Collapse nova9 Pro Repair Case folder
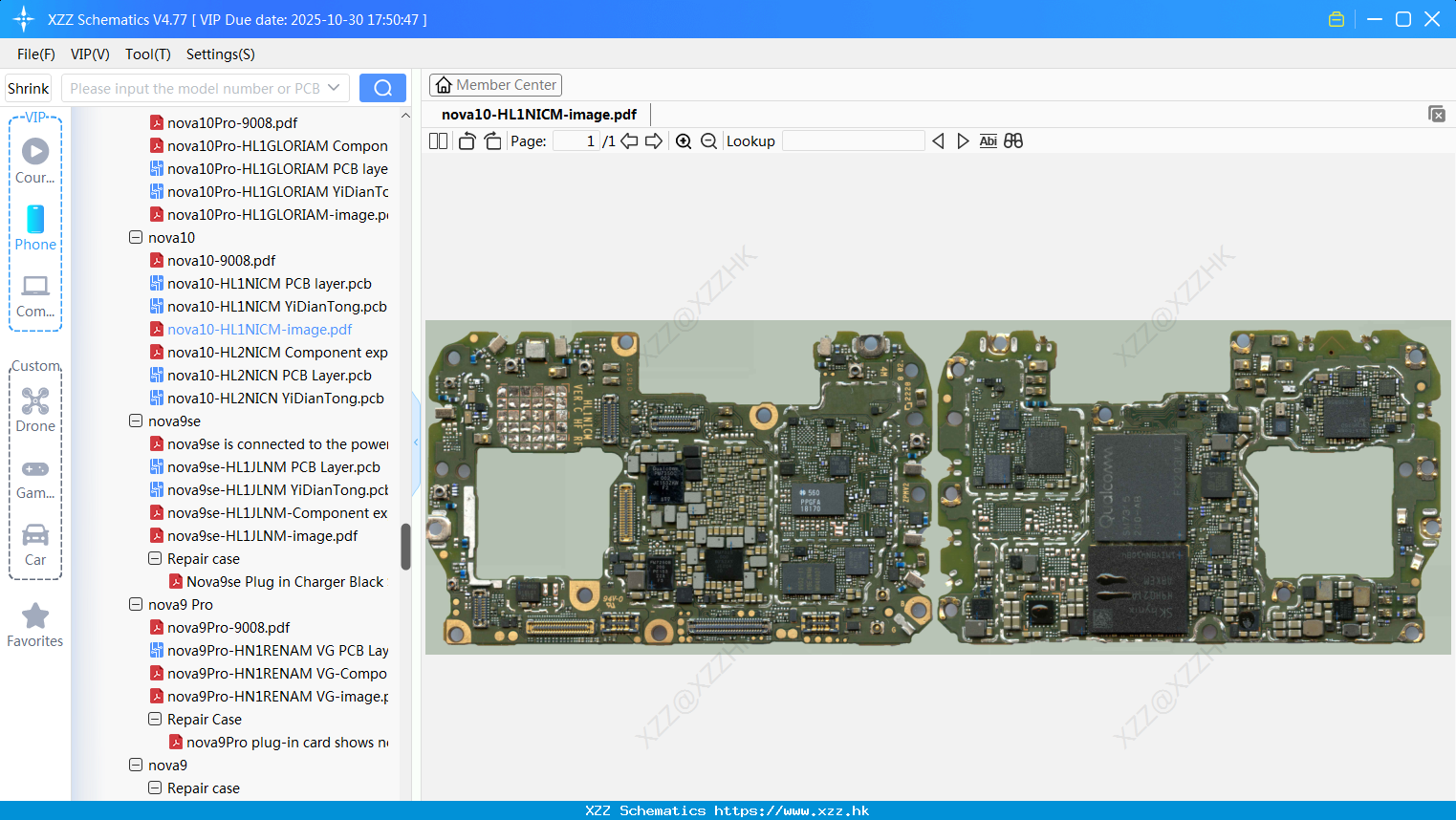 (155, 719)
